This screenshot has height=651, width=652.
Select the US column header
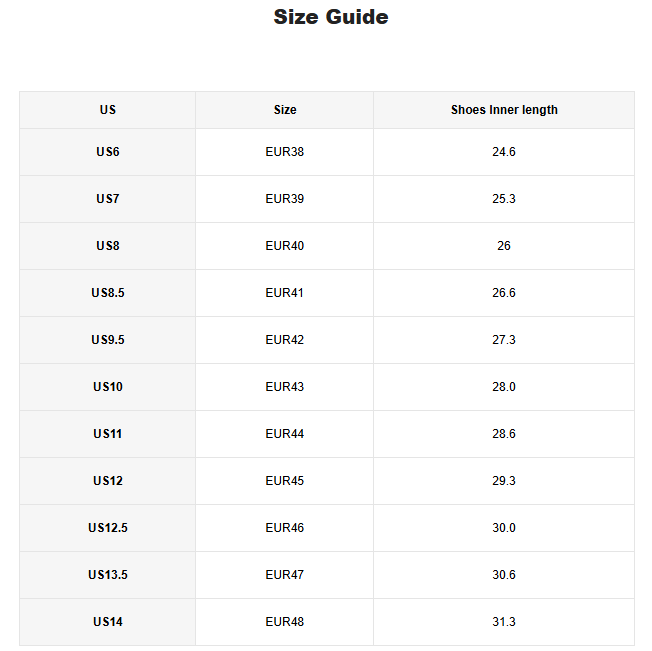(108, 110)
